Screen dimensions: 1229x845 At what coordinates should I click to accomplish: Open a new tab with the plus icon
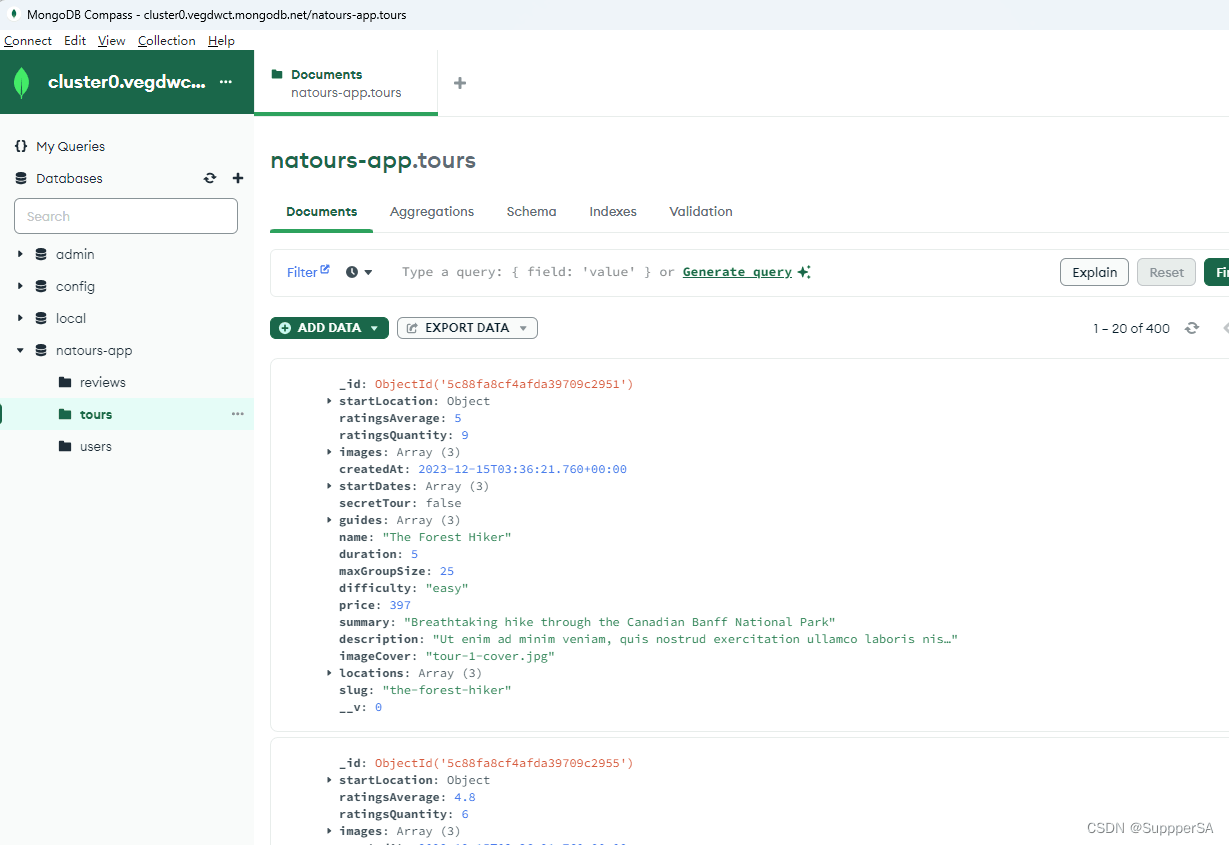click(460, 83)
